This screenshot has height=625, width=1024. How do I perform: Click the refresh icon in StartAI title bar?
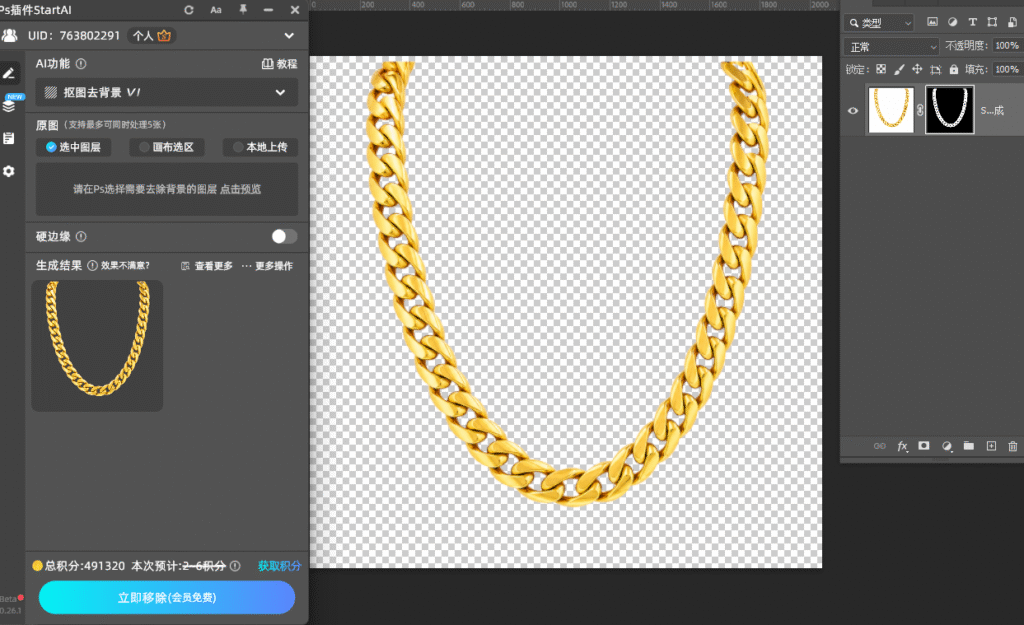point(189,10)
